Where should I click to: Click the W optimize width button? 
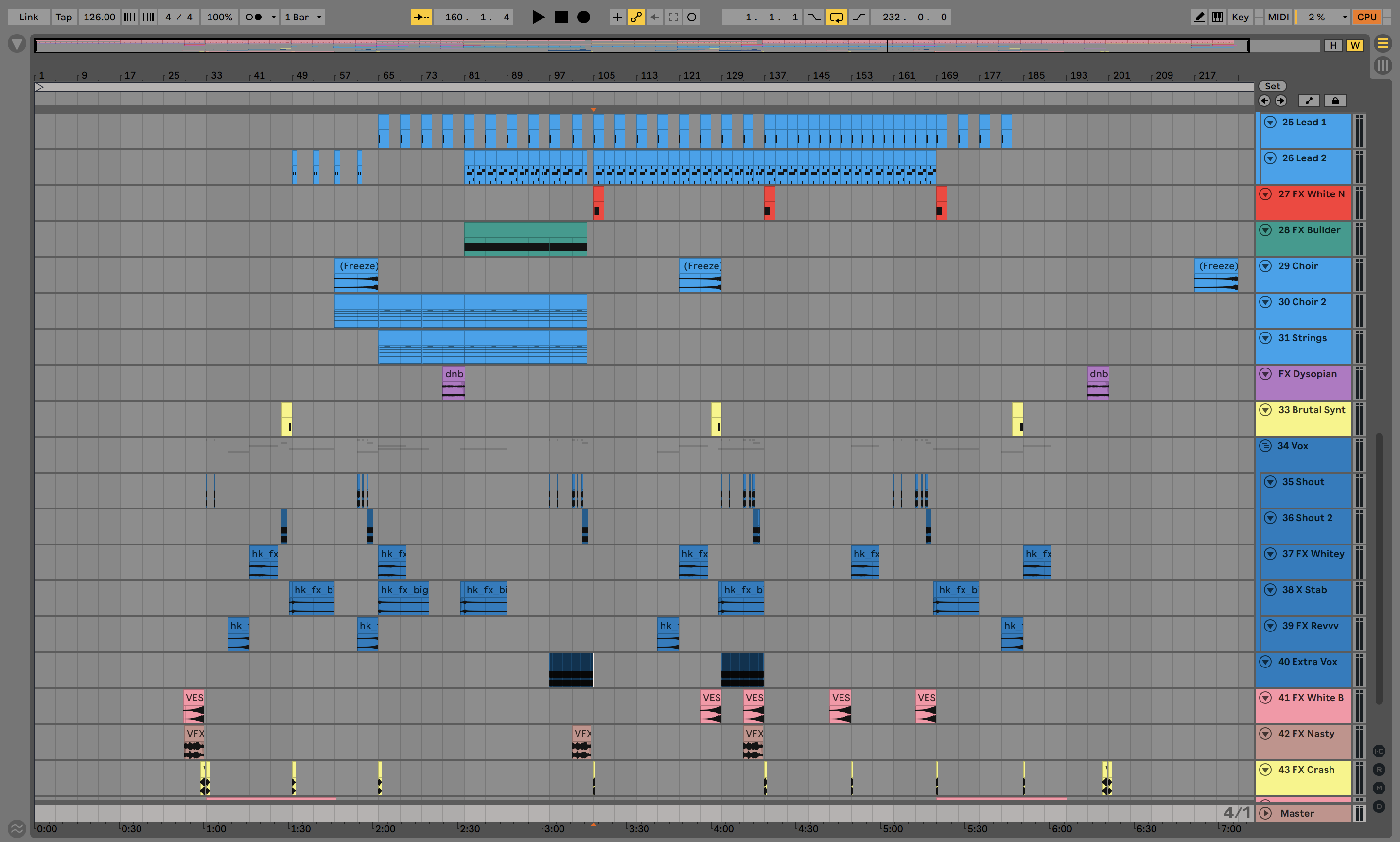(x=1355, y=45)
